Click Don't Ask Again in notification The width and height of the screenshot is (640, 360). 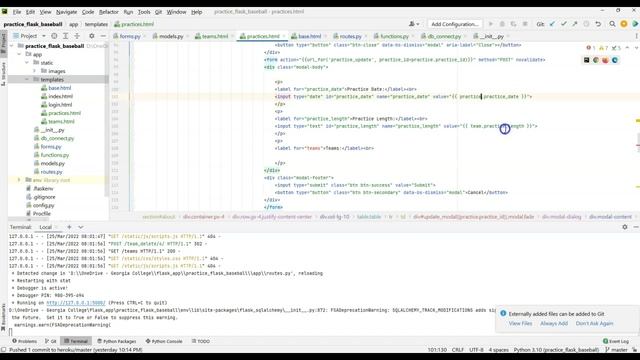click(x=594, y=323)
